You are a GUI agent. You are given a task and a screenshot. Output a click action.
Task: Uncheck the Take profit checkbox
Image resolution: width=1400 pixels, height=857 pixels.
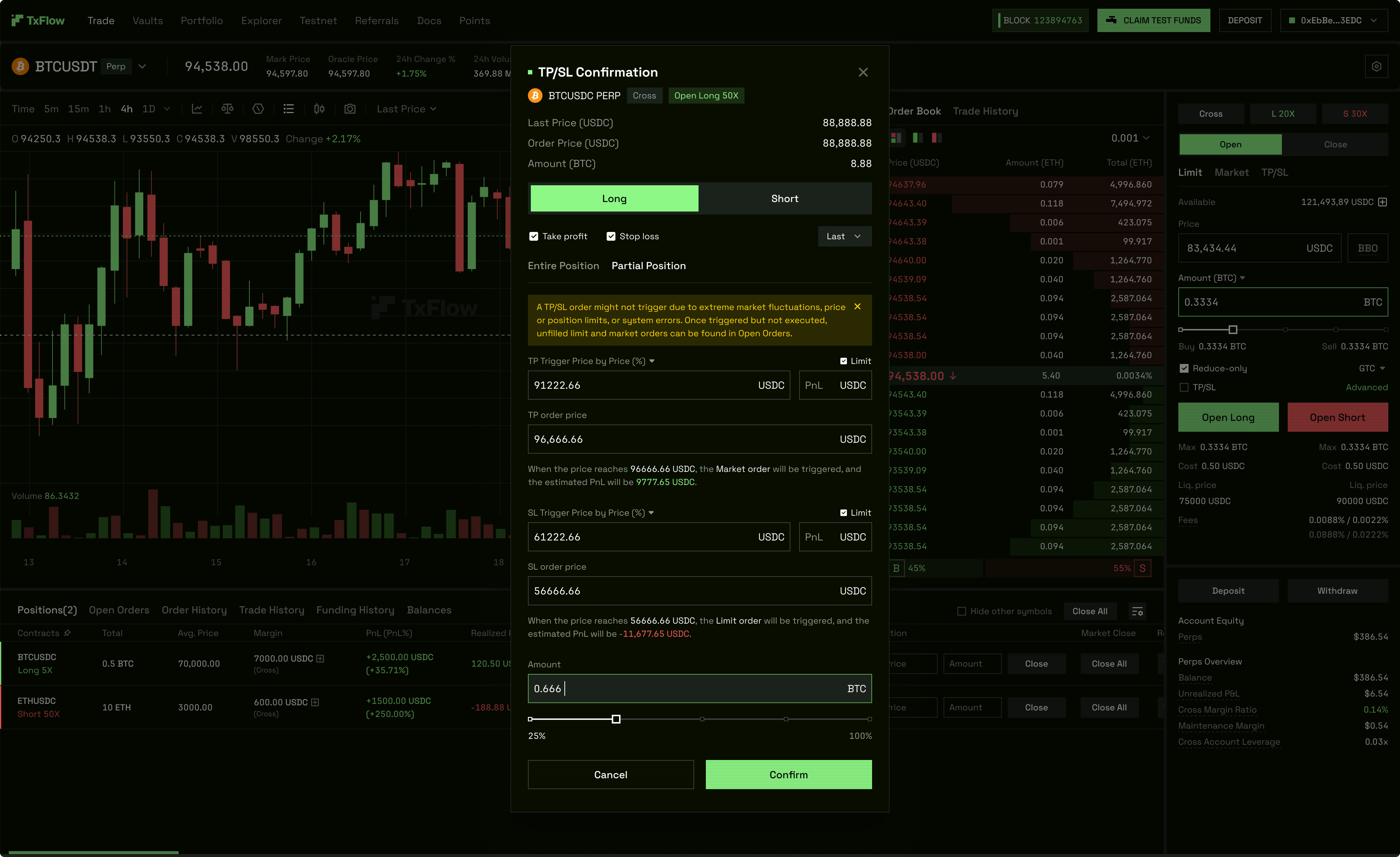click(533, 236)
